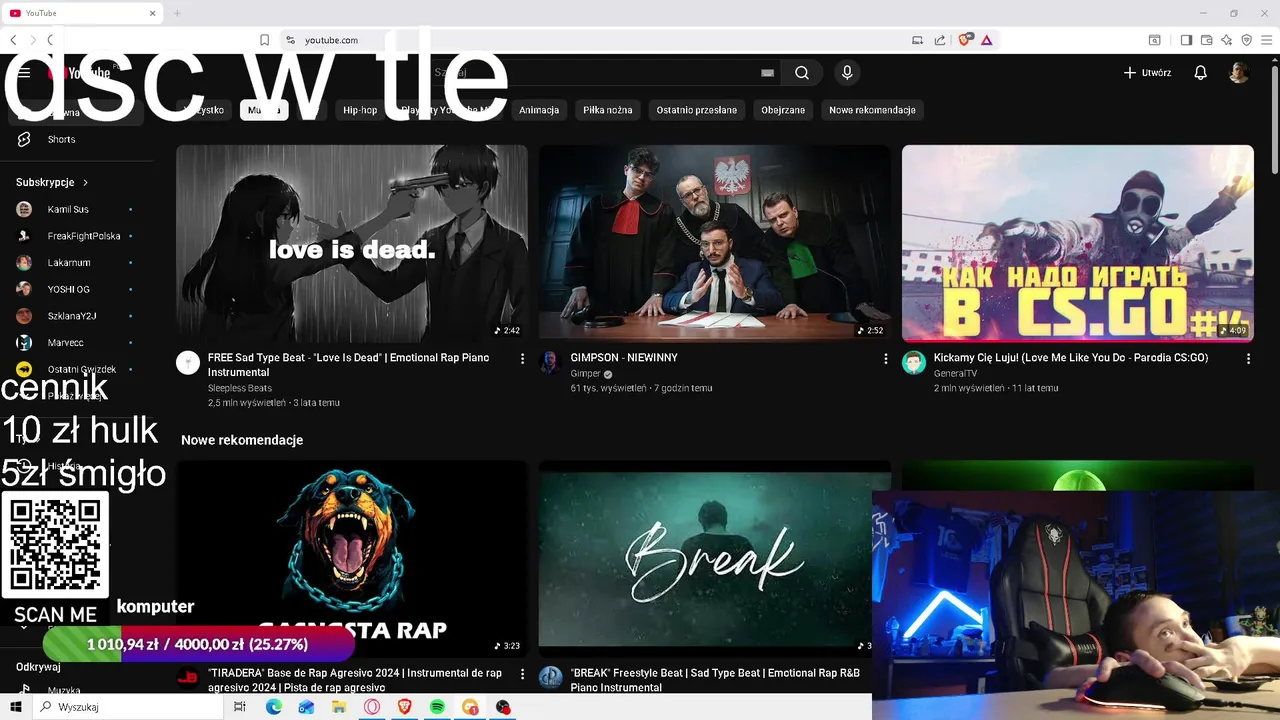Play the CS:GO parody thumbnail
The height and width of the screenshot is (720, 1280).
tap(1078, 243)
